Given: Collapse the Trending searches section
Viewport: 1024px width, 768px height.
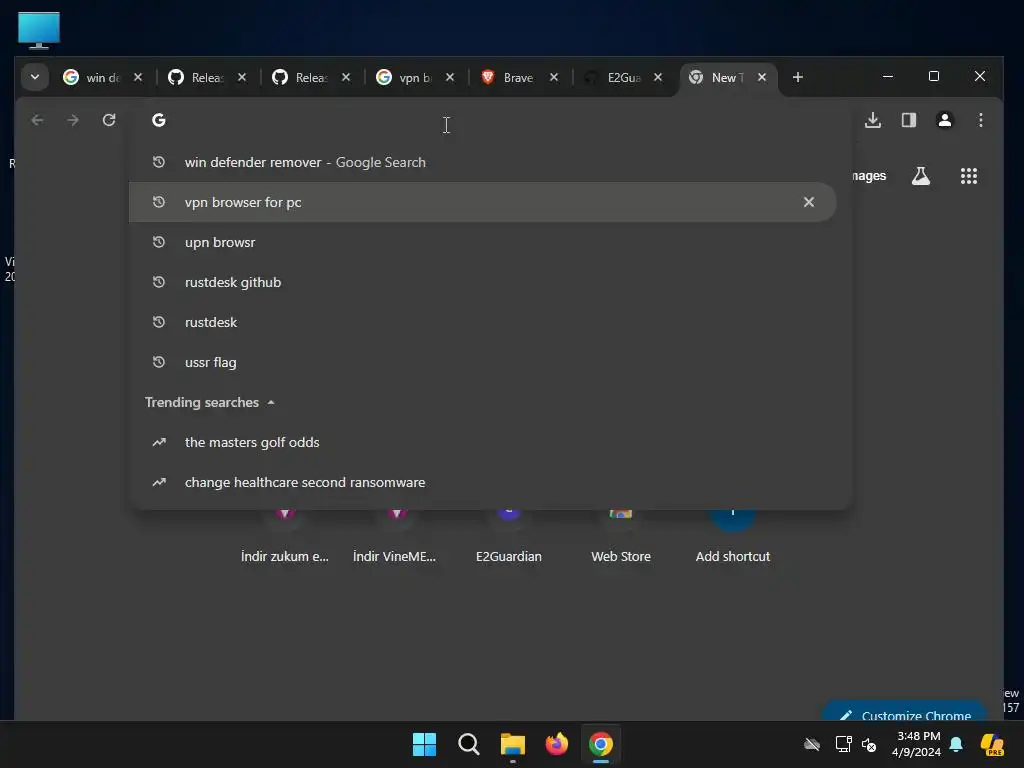Looking at the screenshot, I should pyautogui.click(x=270, y=402).
